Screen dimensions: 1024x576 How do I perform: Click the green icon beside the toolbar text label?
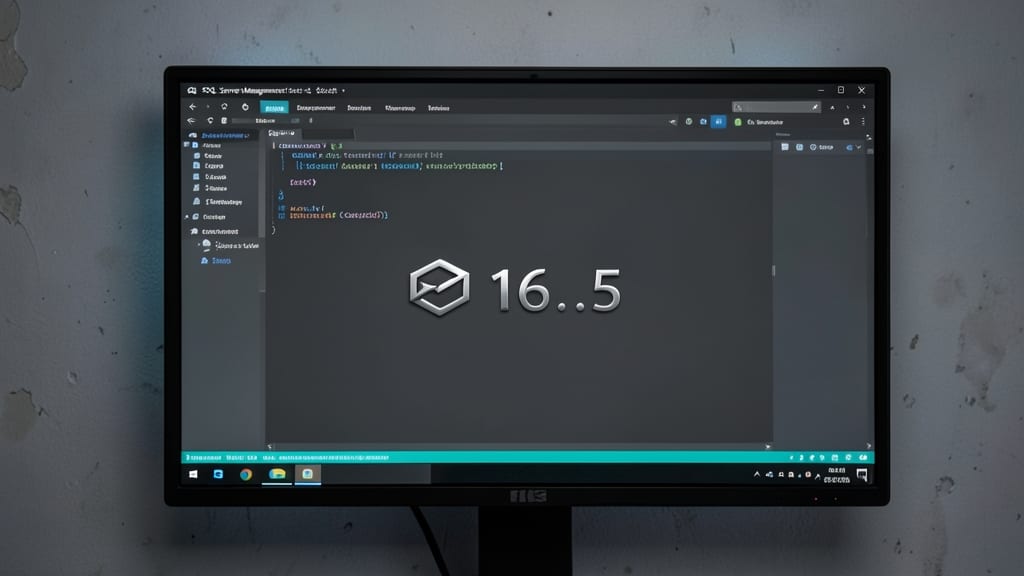738,122
